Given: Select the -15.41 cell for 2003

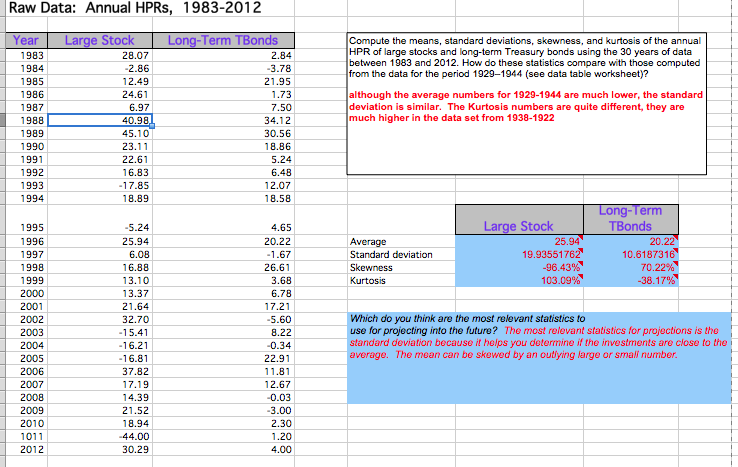Looking at the screenshot, I should point(100,333).
